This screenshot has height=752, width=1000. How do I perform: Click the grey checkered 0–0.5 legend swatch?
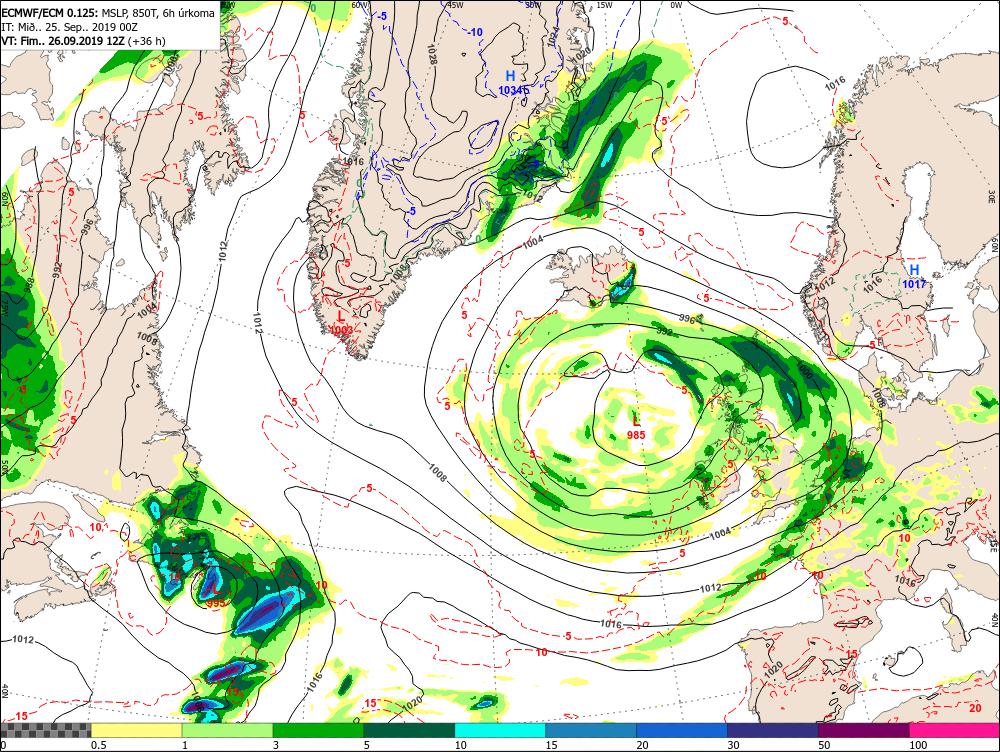click(45, 730)
